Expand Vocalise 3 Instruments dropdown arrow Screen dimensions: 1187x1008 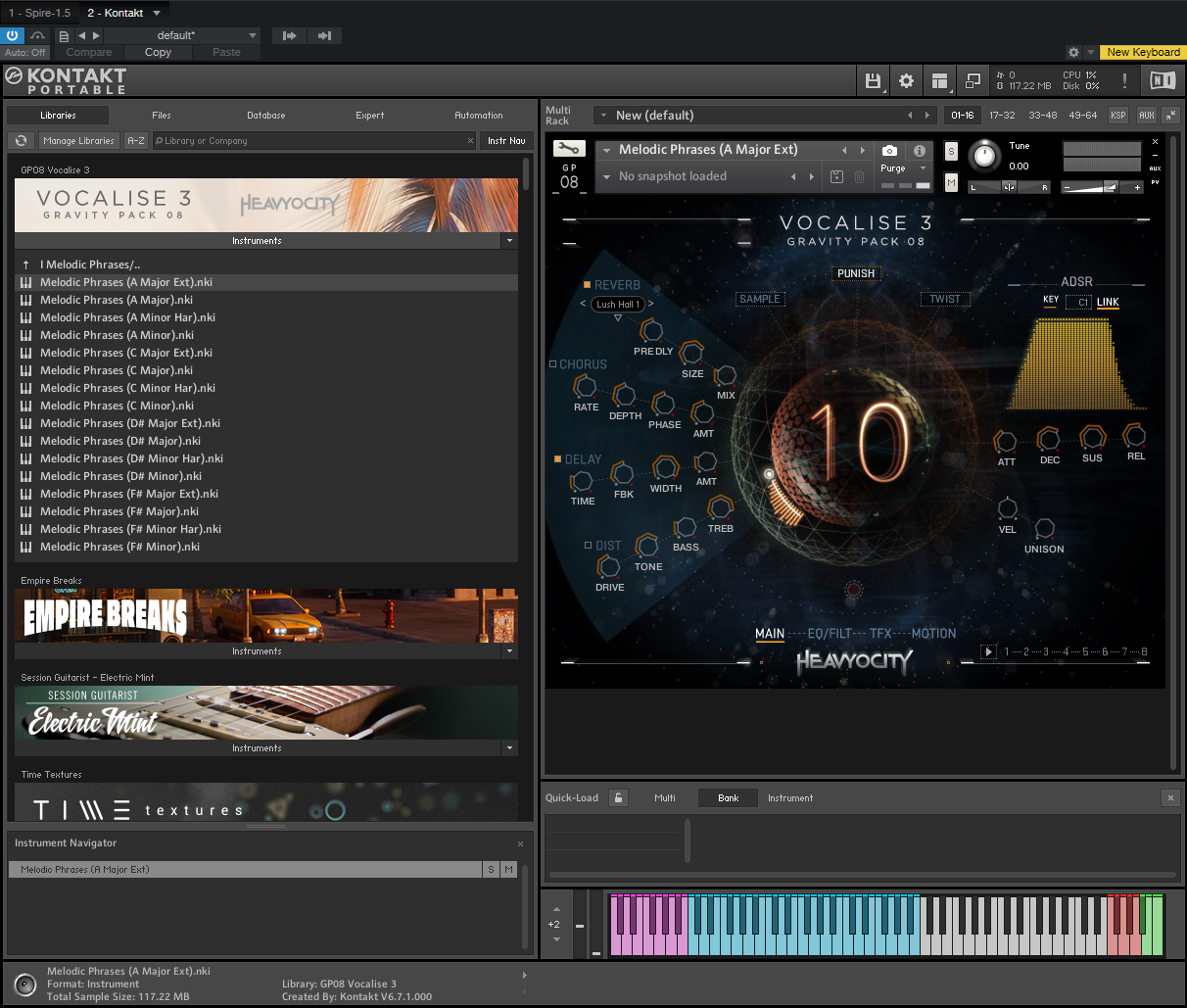tap(509, 240)
